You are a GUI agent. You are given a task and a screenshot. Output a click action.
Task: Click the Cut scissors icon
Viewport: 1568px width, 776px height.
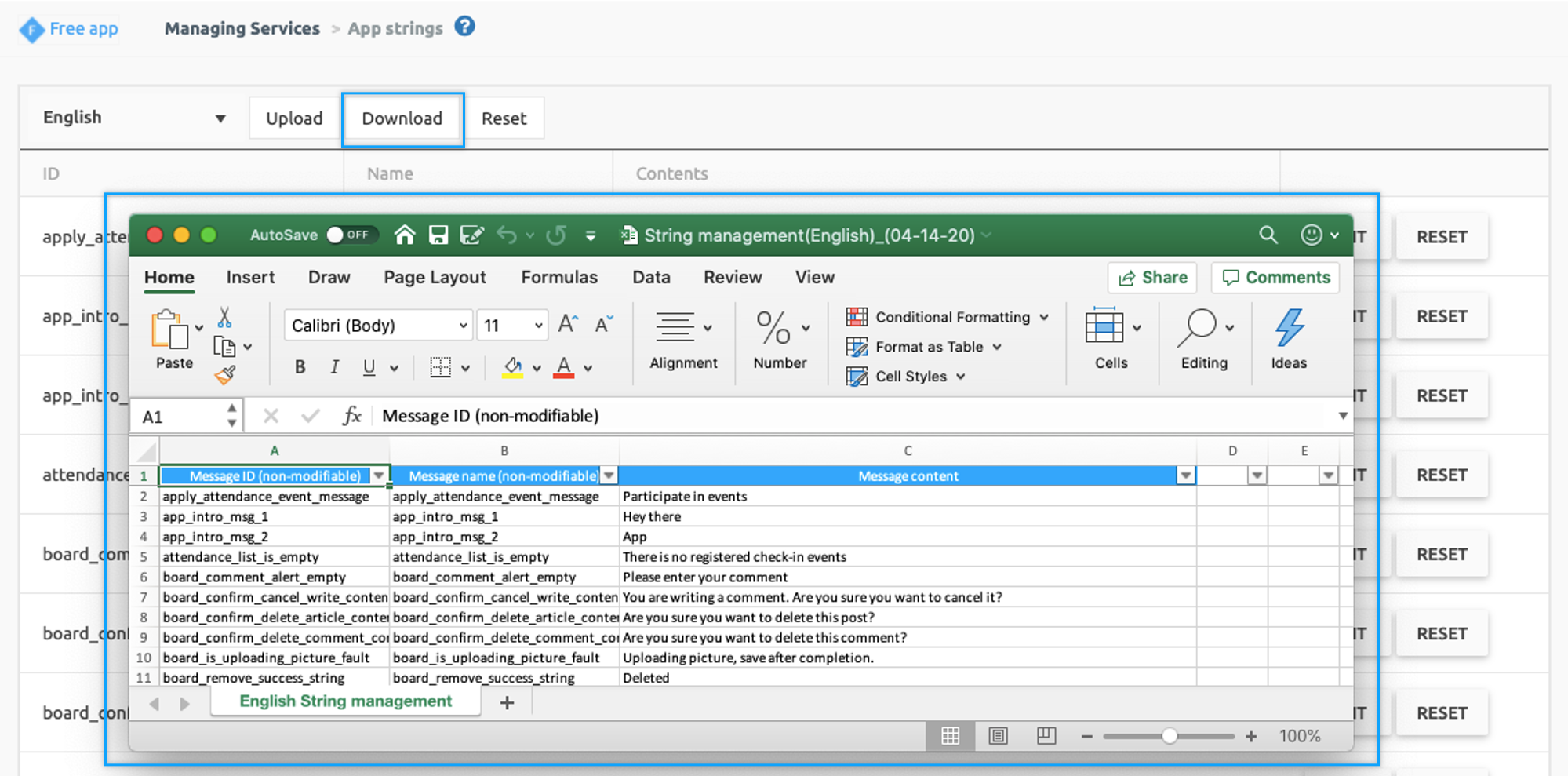tap(225, 317)
